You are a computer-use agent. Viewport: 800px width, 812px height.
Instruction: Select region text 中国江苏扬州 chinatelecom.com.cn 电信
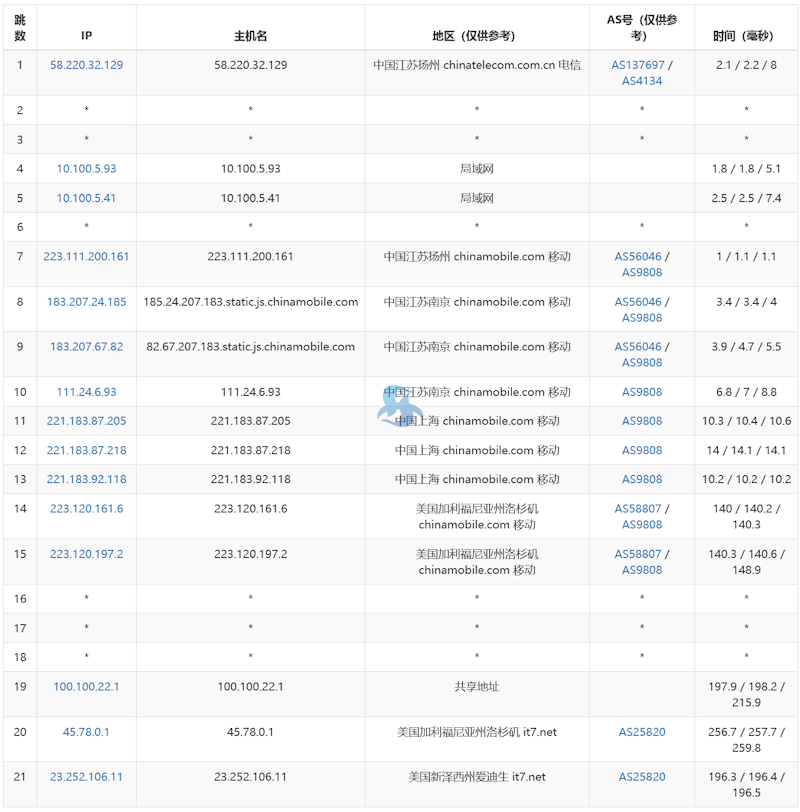click(x=477, y=65)
